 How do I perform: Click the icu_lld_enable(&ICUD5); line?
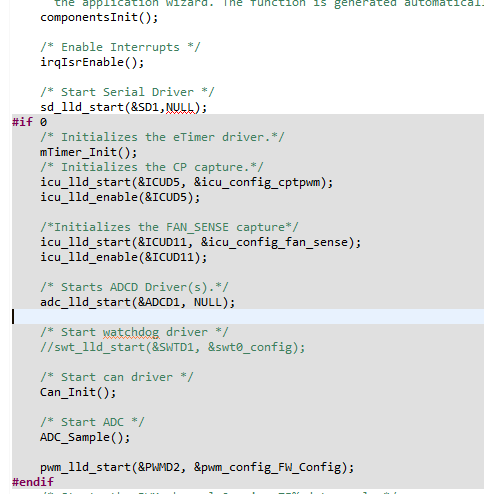pyautogui.click(x=120, y=197)
